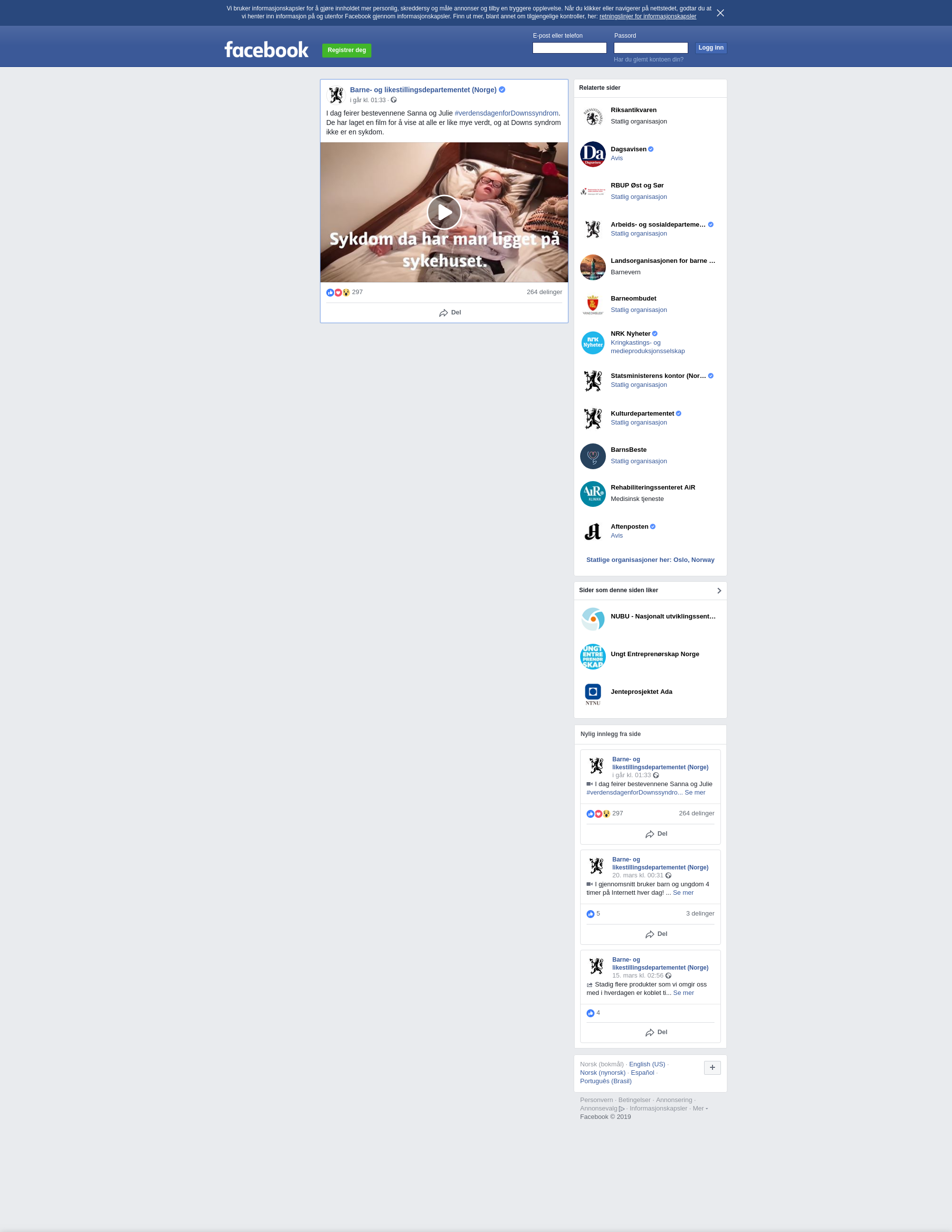Share the main post with Del

tap(450, 312)
